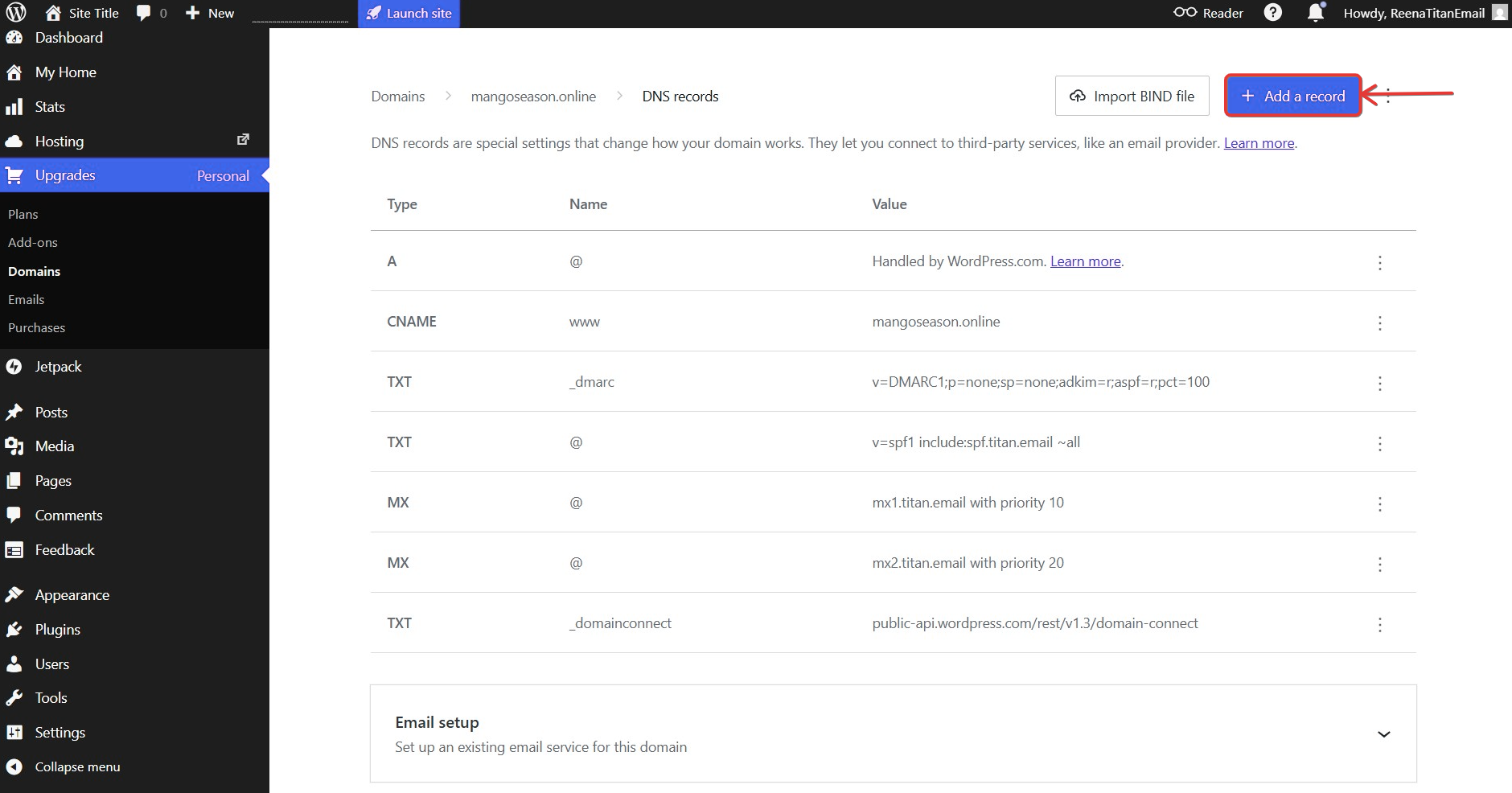Click the Plugins plug icon

point(14,630)
